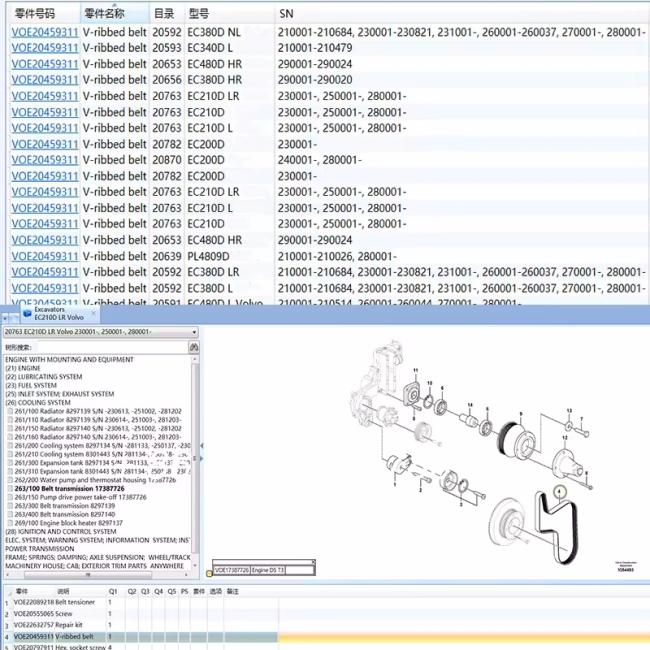This screenshot has height=650, width=650.
Task: Click page icon beside 263/100 Belt transmission
Action: [10, 489]
